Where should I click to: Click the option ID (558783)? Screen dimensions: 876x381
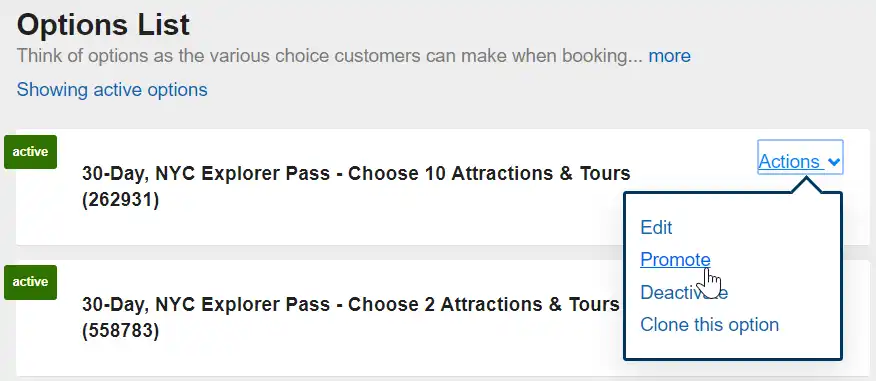pyautogui.click(x=120, y=331)
